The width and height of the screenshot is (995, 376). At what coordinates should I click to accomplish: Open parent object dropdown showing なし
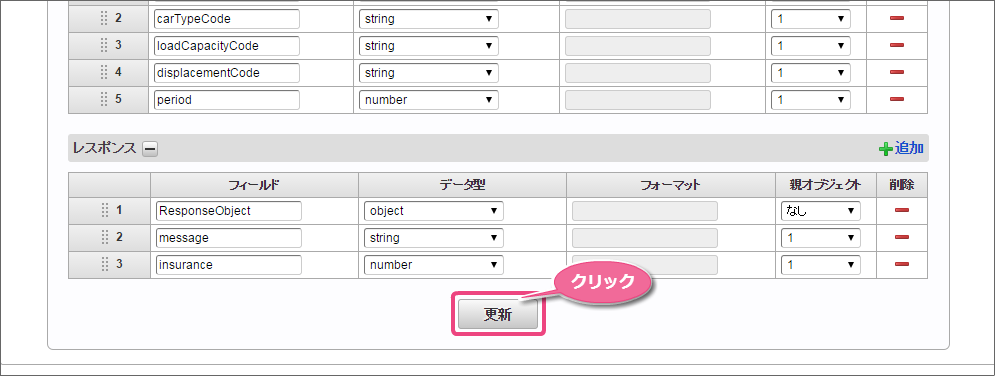pyautogui.click(x=818, y=211)
